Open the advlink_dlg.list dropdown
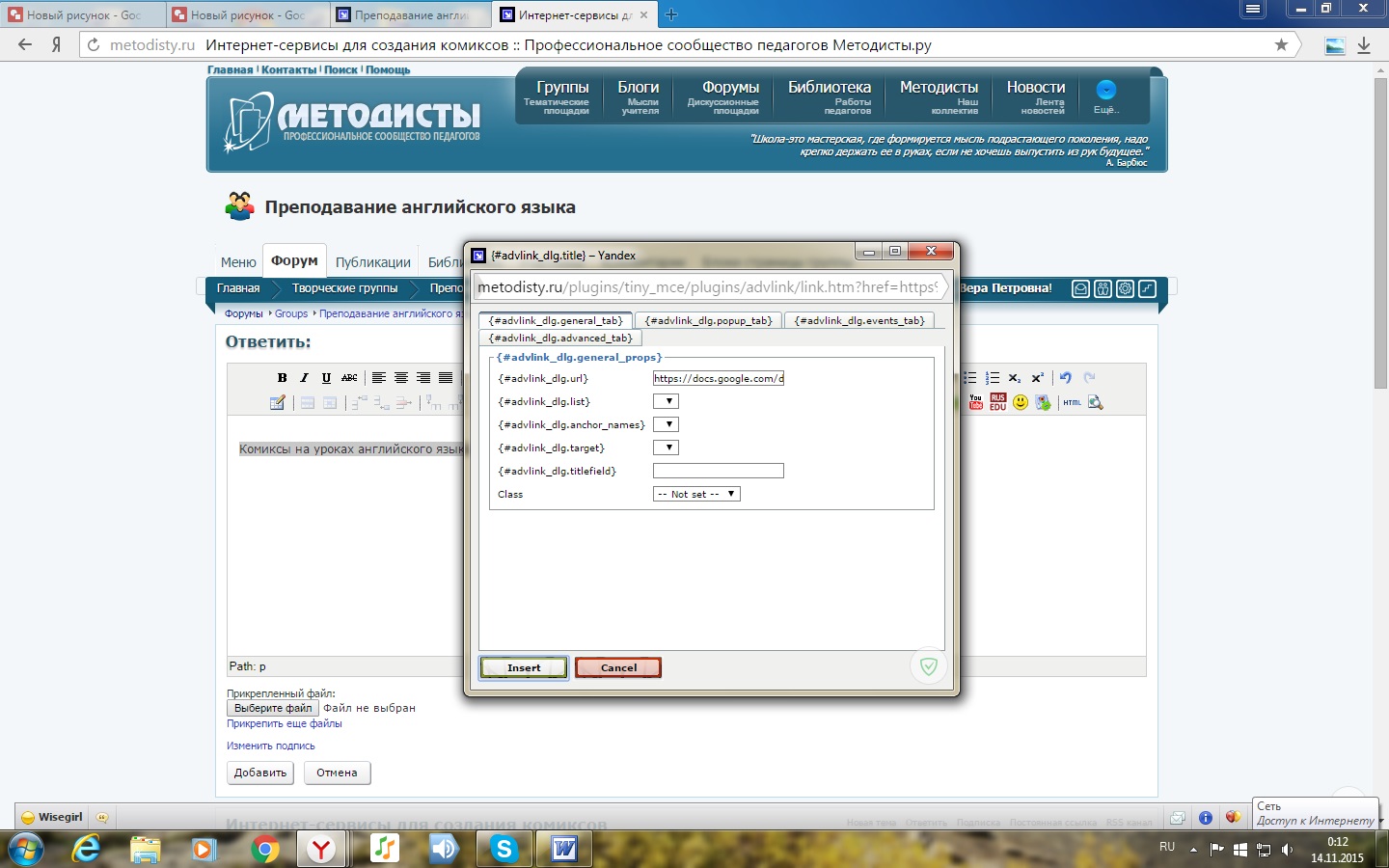 (x=666, y=401)
